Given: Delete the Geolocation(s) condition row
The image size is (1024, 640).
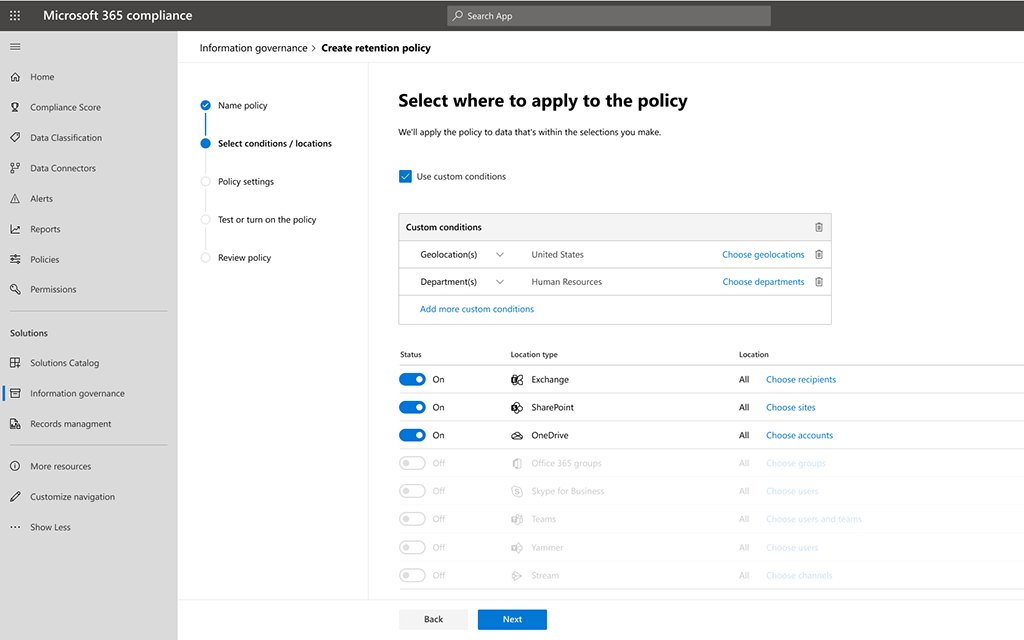Looking at the screenshot, I should [x=819, y=255].
